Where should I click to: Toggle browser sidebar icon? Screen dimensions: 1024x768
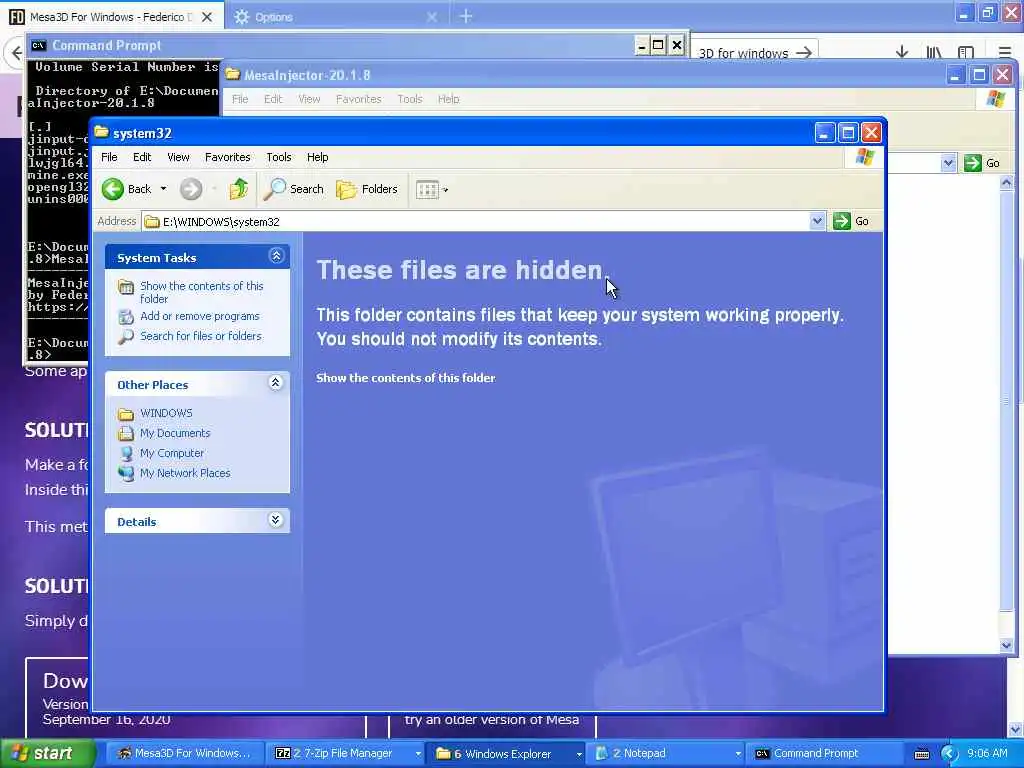[x=966, y=52]
